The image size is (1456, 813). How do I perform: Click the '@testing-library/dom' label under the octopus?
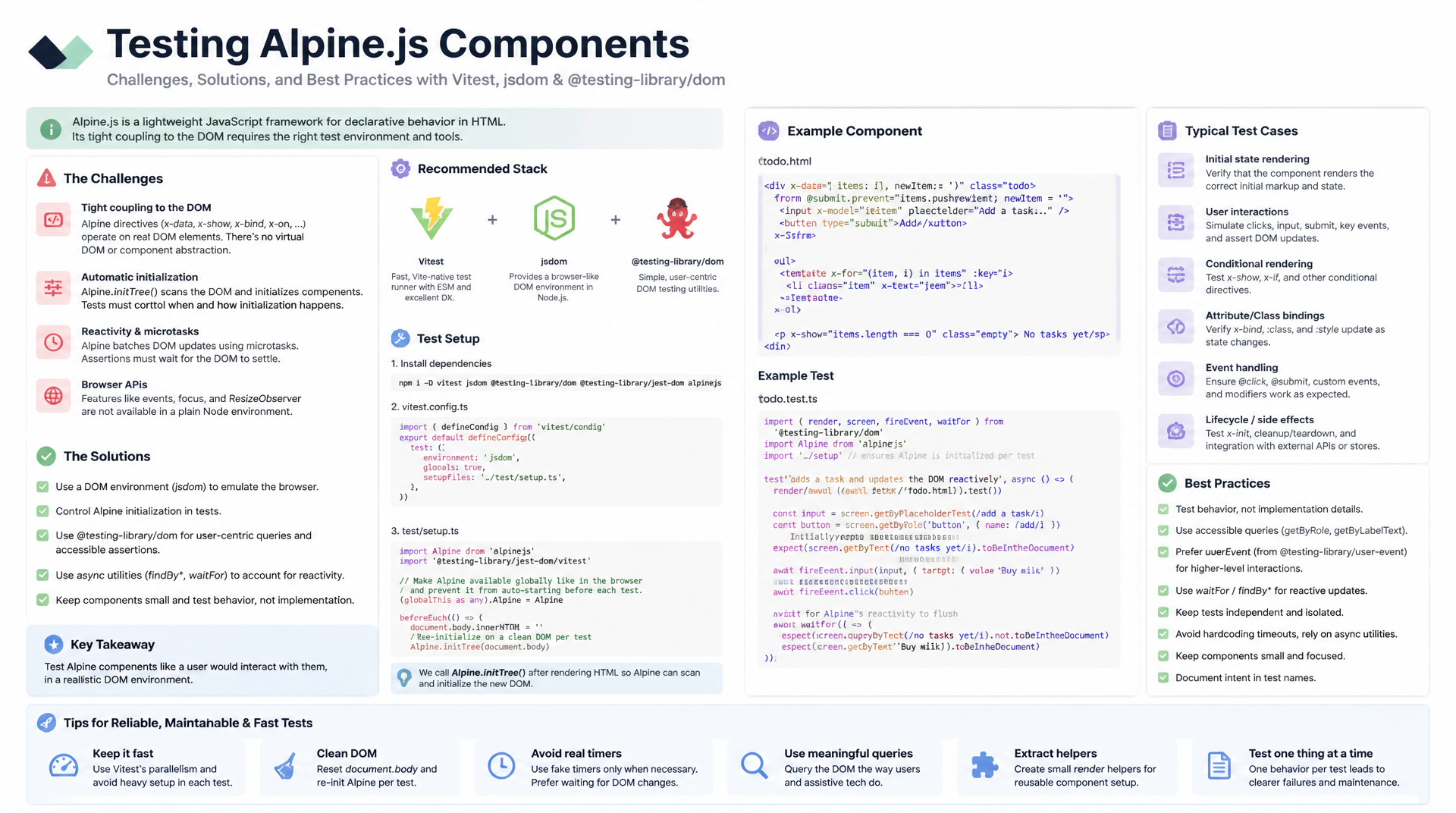(x=677, y=261)
